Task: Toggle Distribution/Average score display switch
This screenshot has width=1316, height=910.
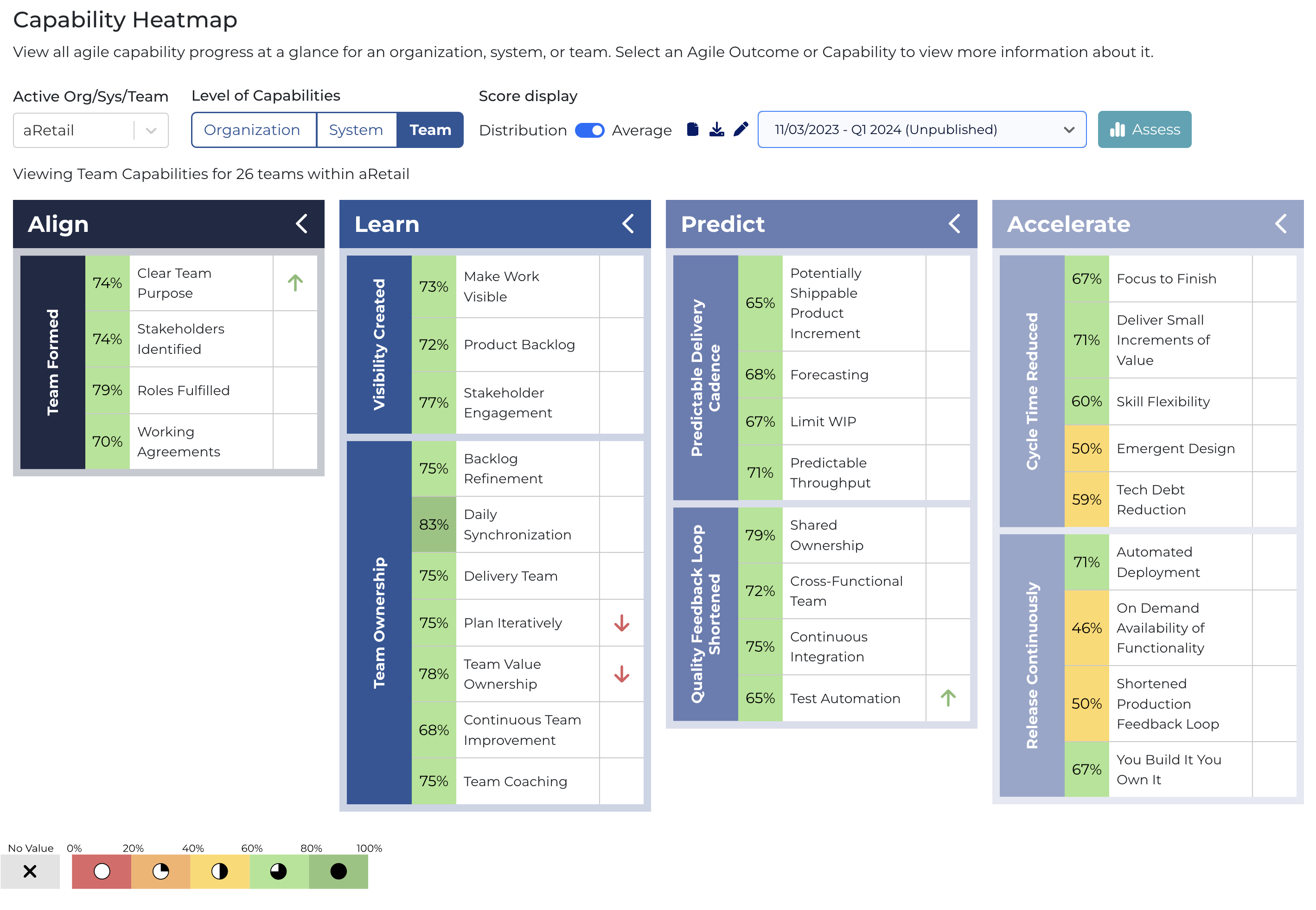Action: click(x=589, y=131)
